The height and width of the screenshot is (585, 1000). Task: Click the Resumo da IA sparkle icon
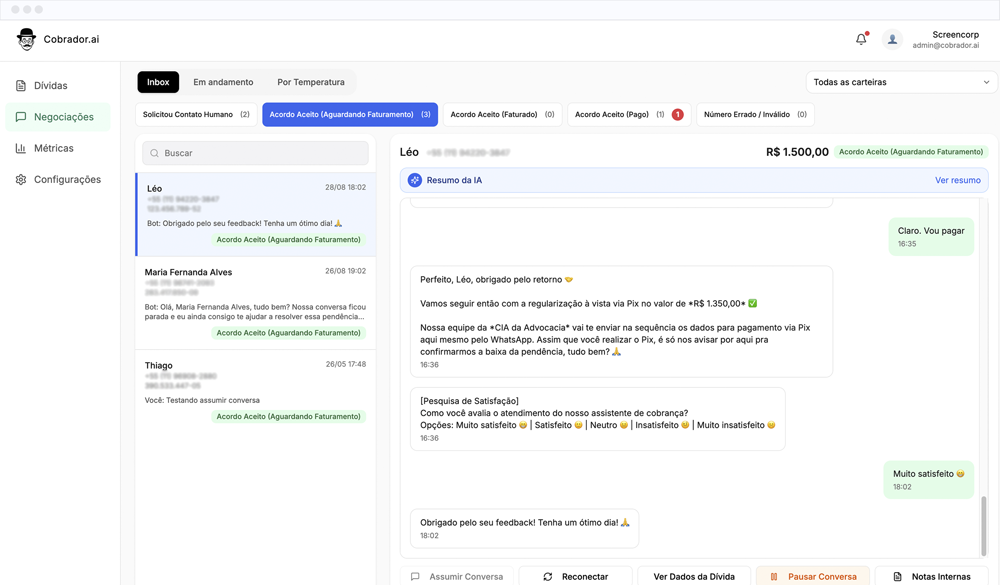415,181
